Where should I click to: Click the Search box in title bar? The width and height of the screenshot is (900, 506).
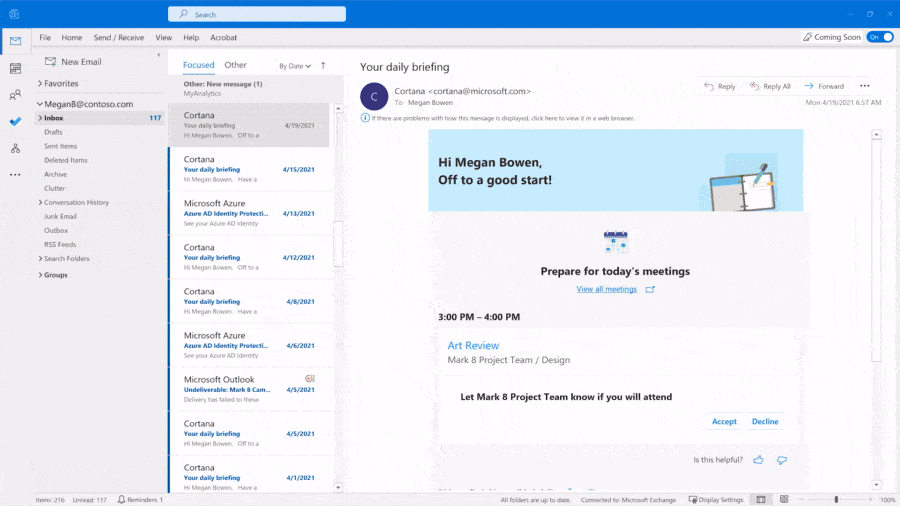coord(257,14)
